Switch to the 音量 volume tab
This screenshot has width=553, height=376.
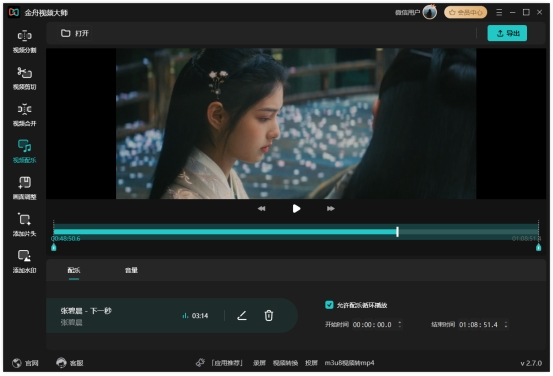point(131,270)
